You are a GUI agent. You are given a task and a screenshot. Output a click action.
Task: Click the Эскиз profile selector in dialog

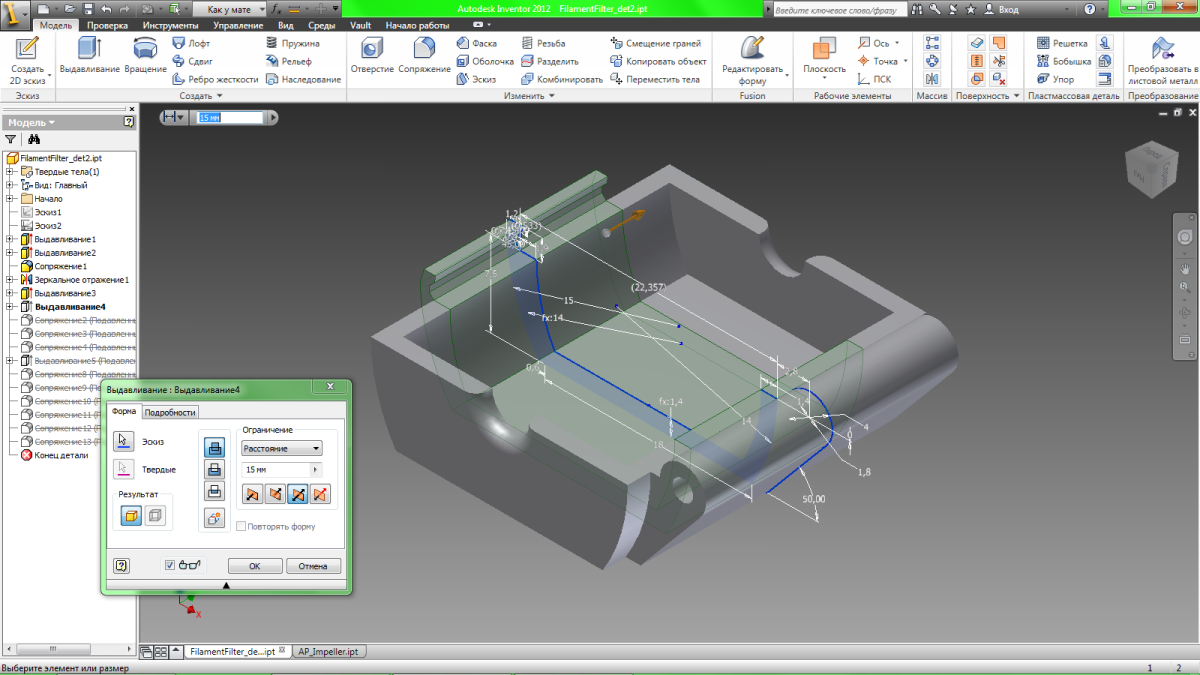click(x=125, y=441)
